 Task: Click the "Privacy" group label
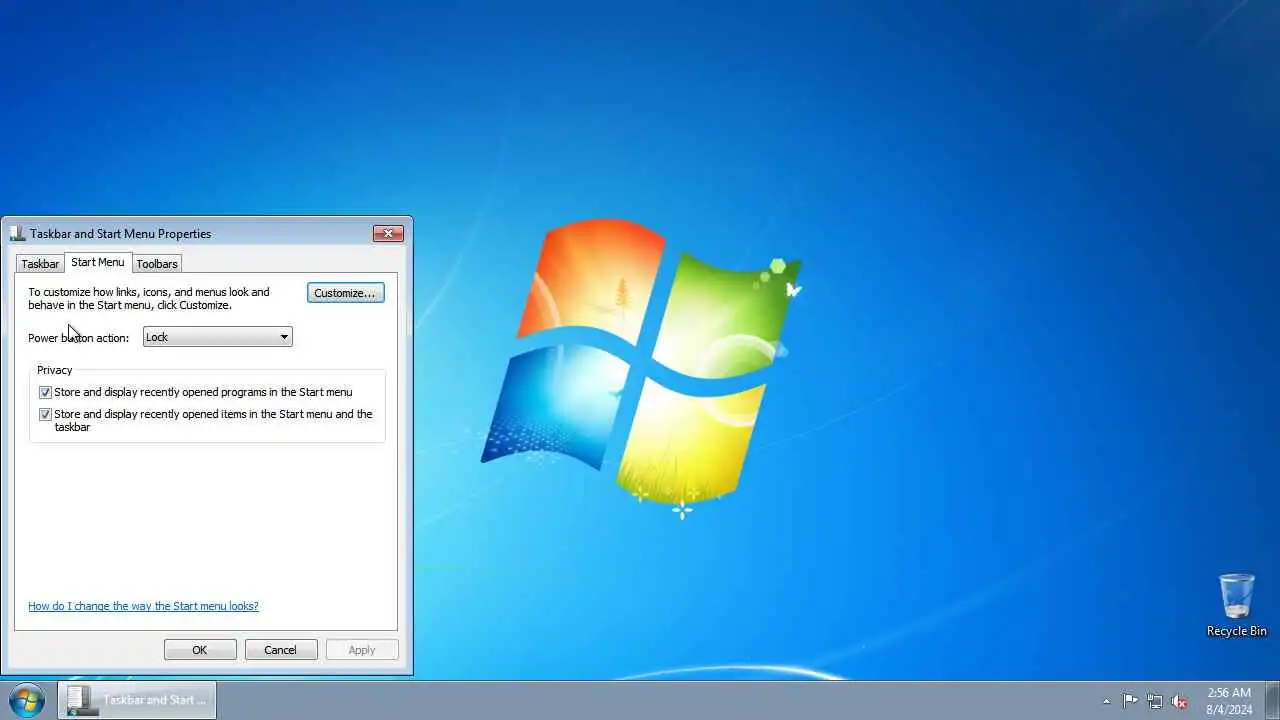coord(55,370)
